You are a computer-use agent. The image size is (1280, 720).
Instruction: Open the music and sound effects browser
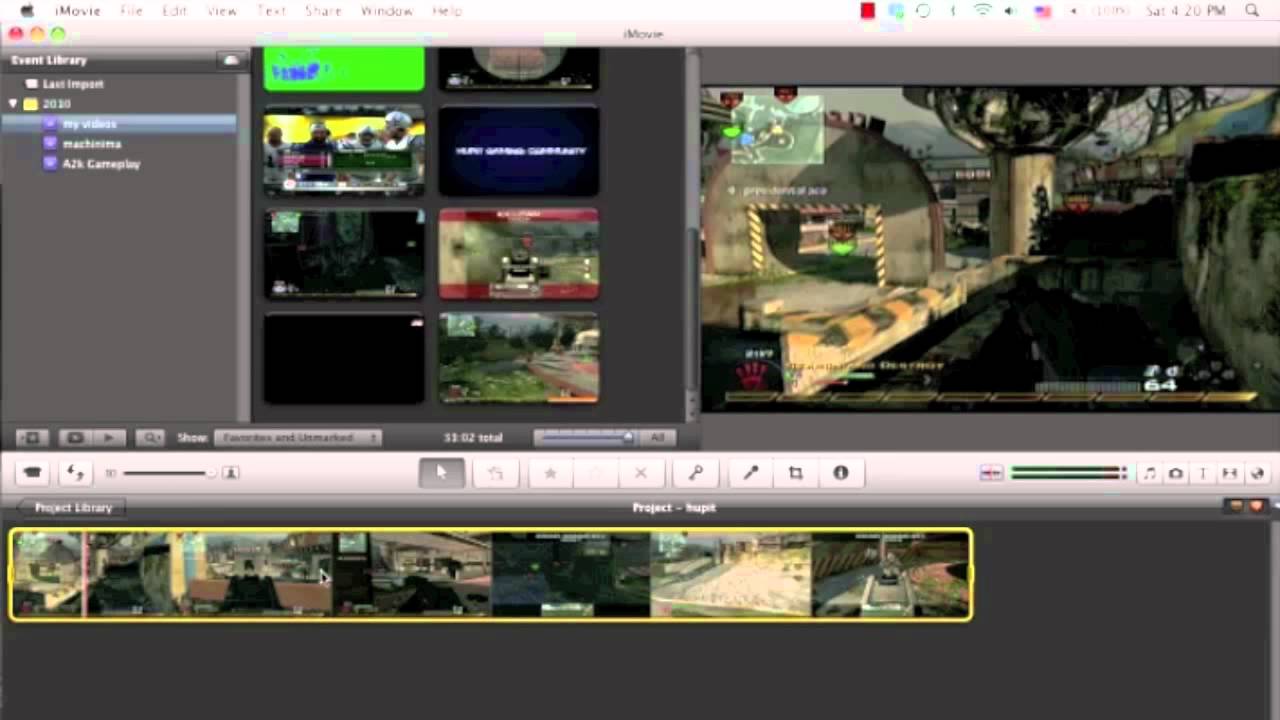click(1150, 473)
